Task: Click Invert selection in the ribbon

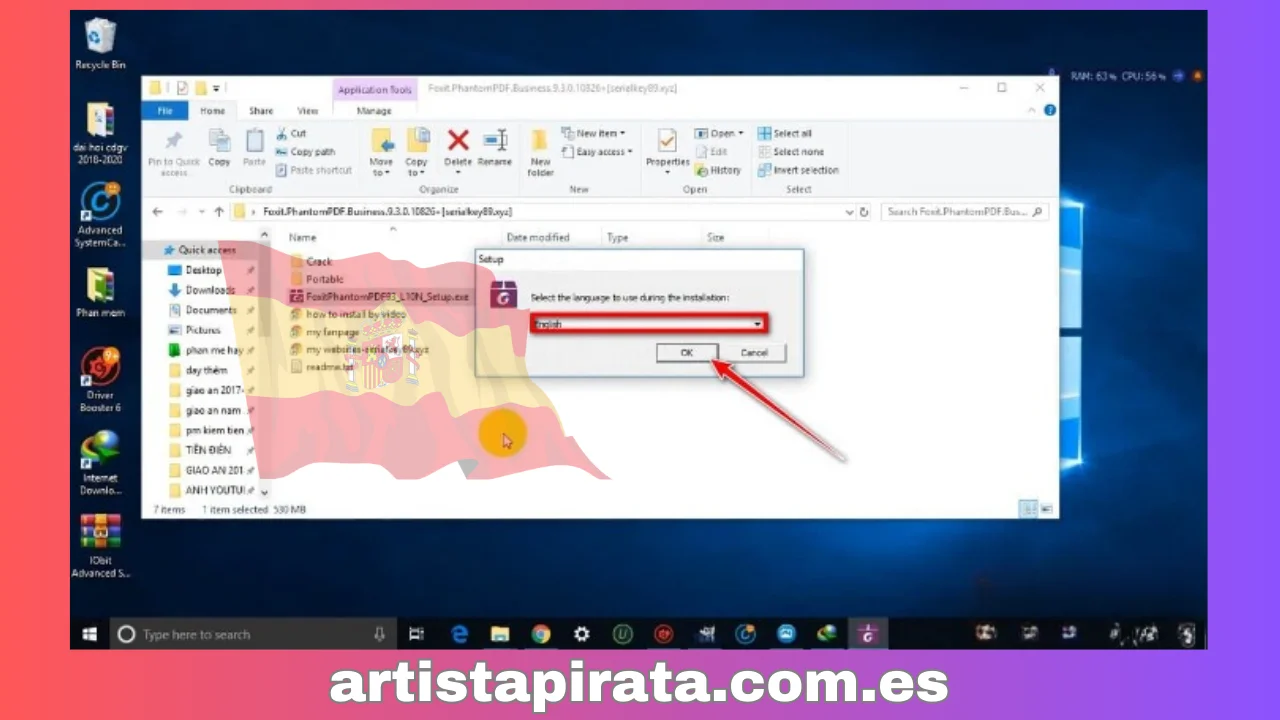Action: coord(798,170)
